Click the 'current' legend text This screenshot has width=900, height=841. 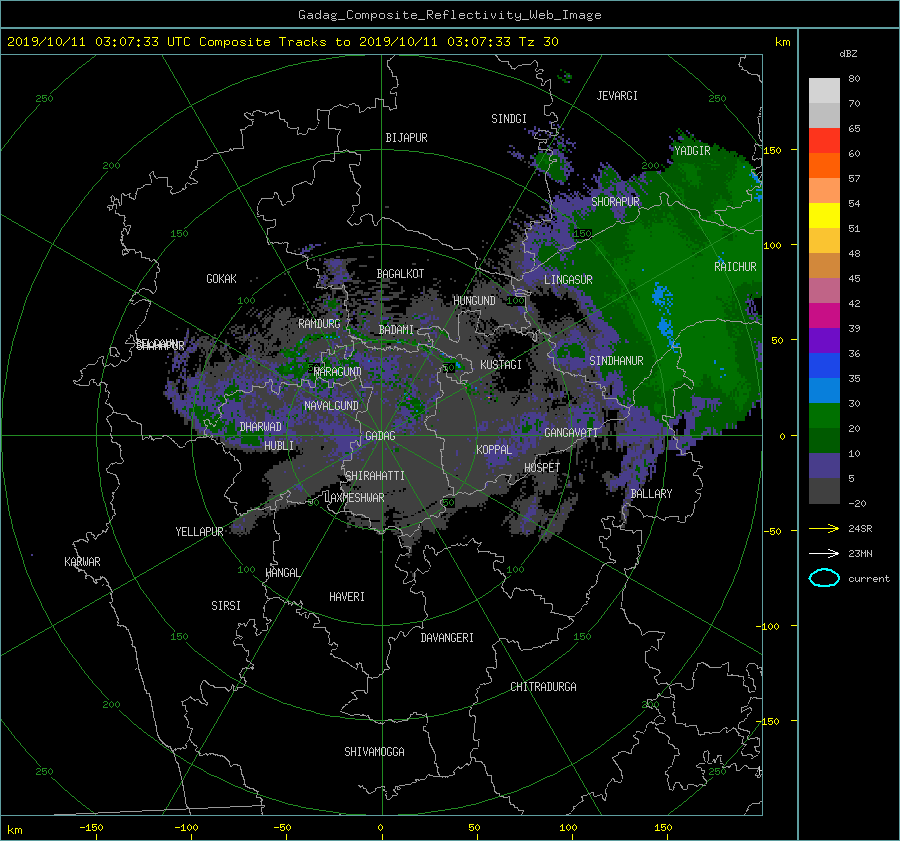(868, 579)
